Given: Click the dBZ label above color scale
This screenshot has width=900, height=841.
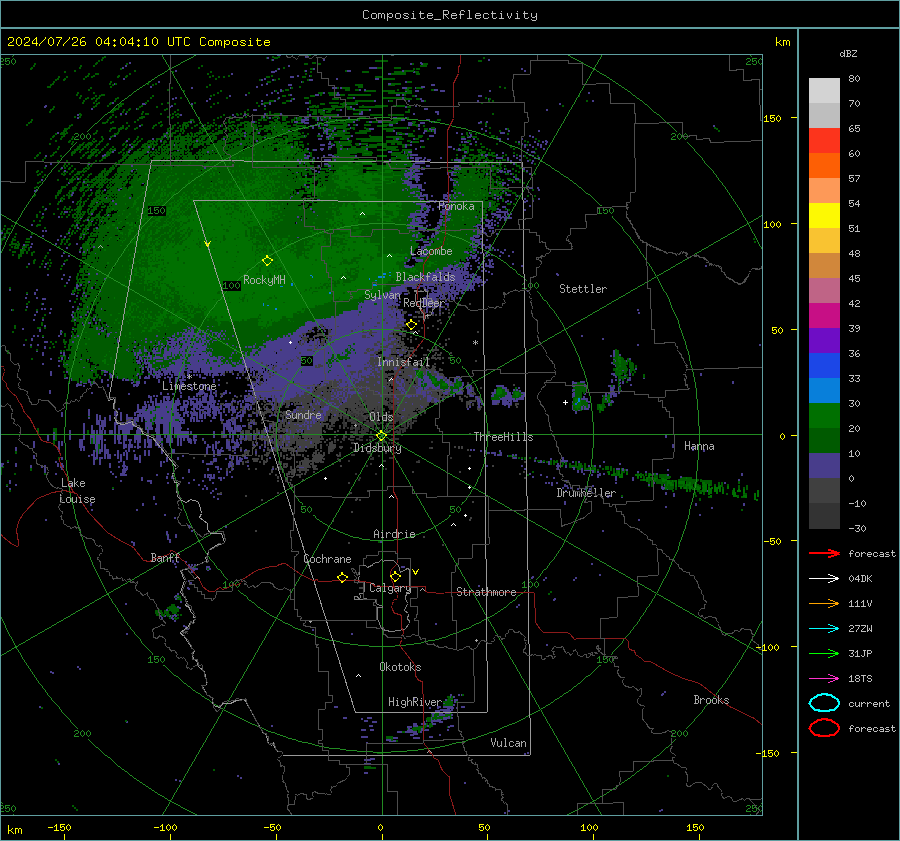Looking at the screenshot, I should coord(848,53).
